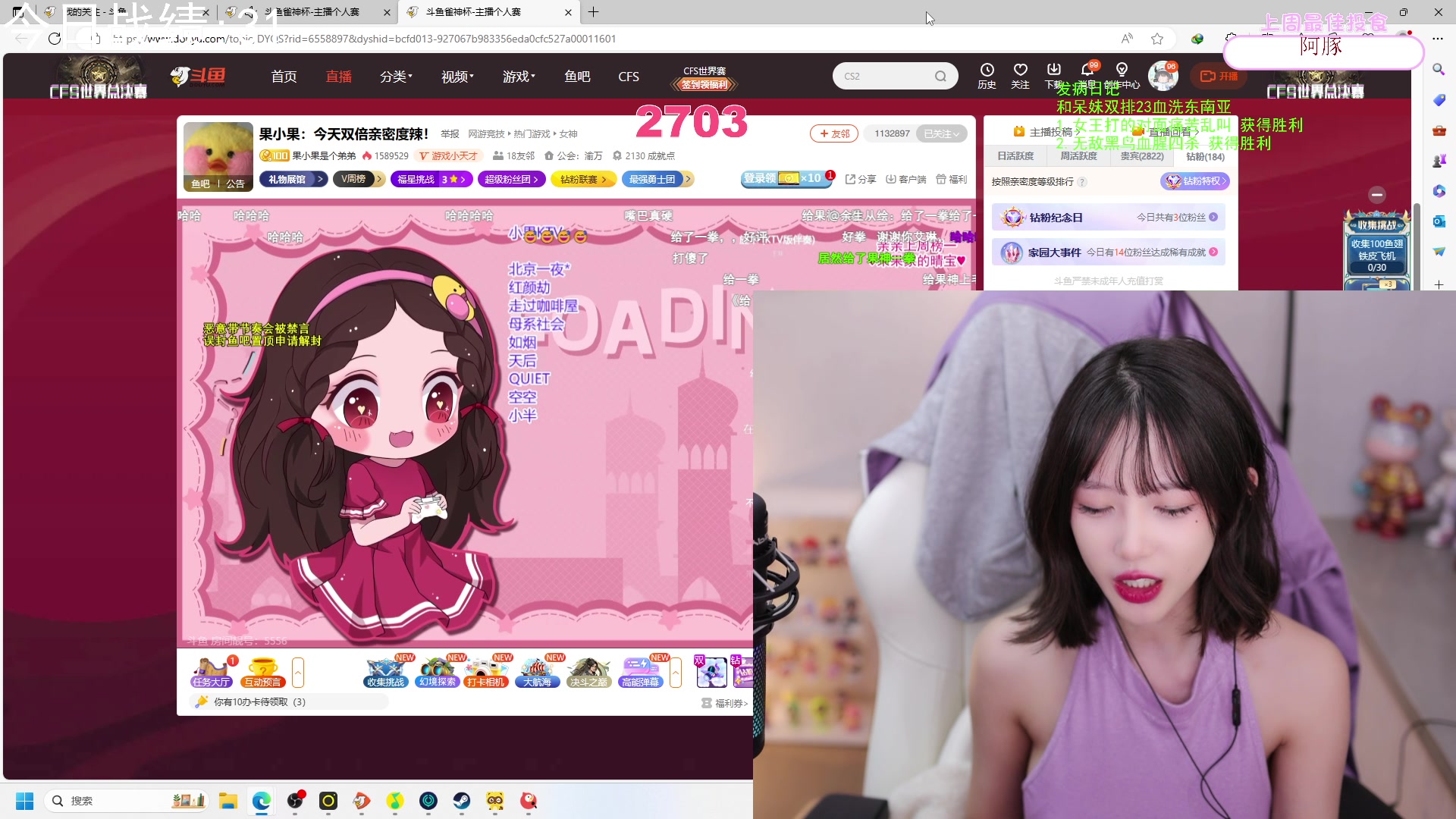Expand the 游戏 games menu

click(519, 77)
